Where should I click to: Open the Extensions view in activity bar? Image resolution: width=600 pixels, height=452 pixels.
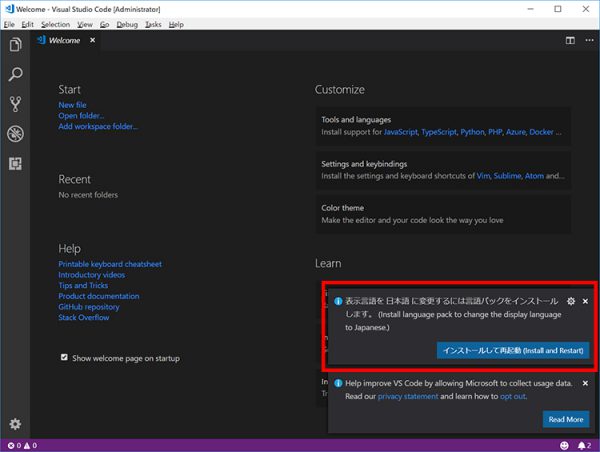15,164
